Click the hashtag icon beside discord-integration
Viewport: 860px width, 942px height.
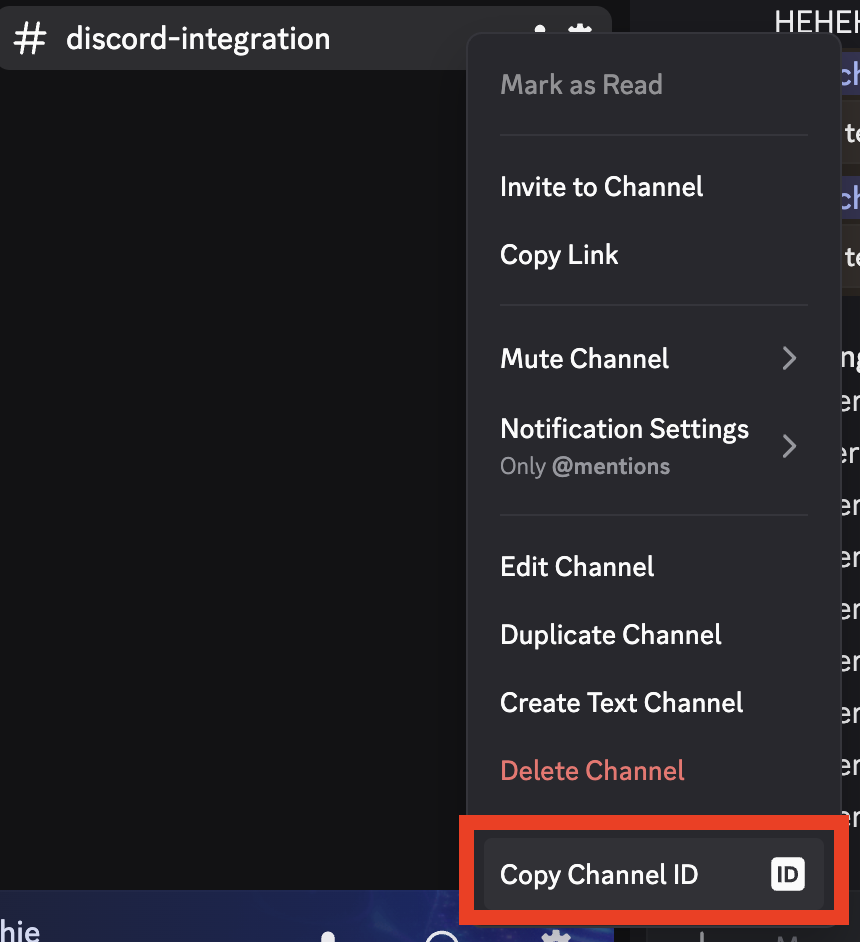tap(29, 39)
